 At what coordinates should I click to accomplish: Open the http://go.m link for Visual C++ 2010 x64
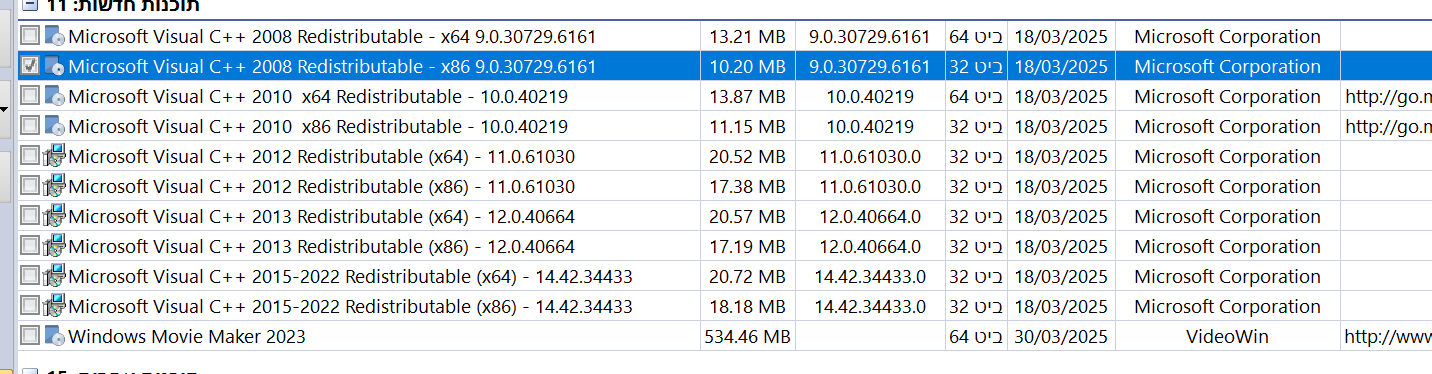pyautogui.click(x=1388, y=97)
